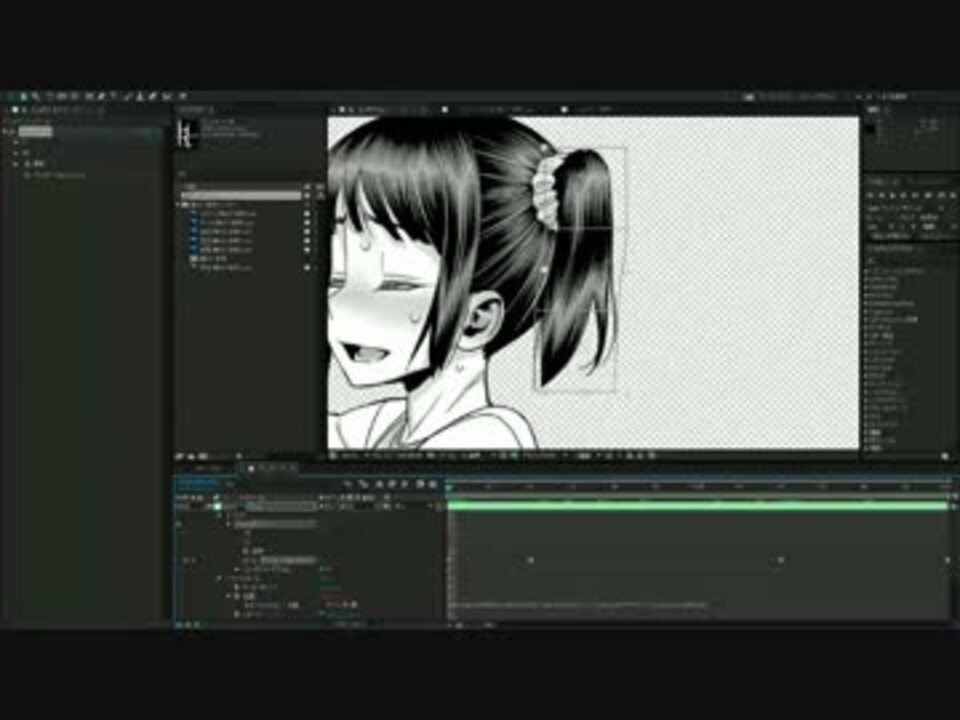Toggle Hide Shy Layers switch in timeline
Screen dimensions: 960x720
click(379, 484)
